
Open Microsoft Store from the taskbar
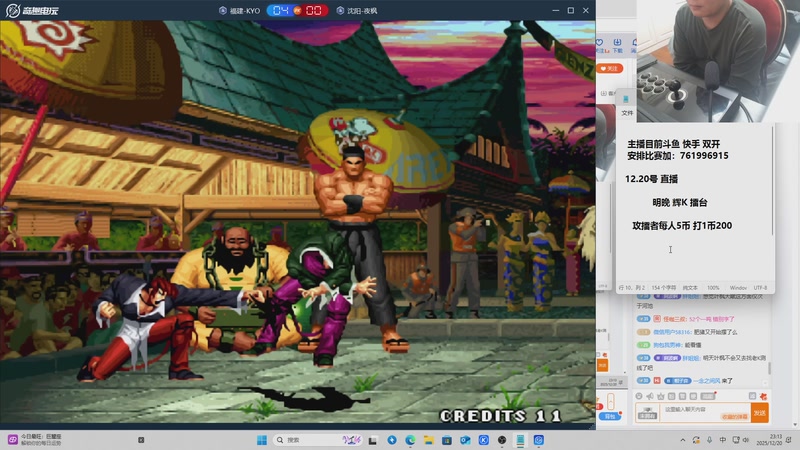[447, 440]
